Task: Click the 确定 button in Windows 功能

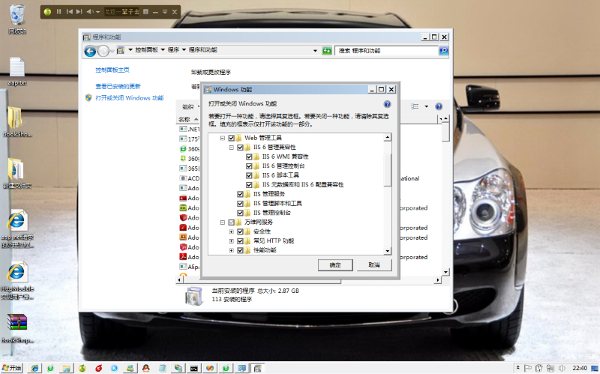Action: (x=335, y=265)
